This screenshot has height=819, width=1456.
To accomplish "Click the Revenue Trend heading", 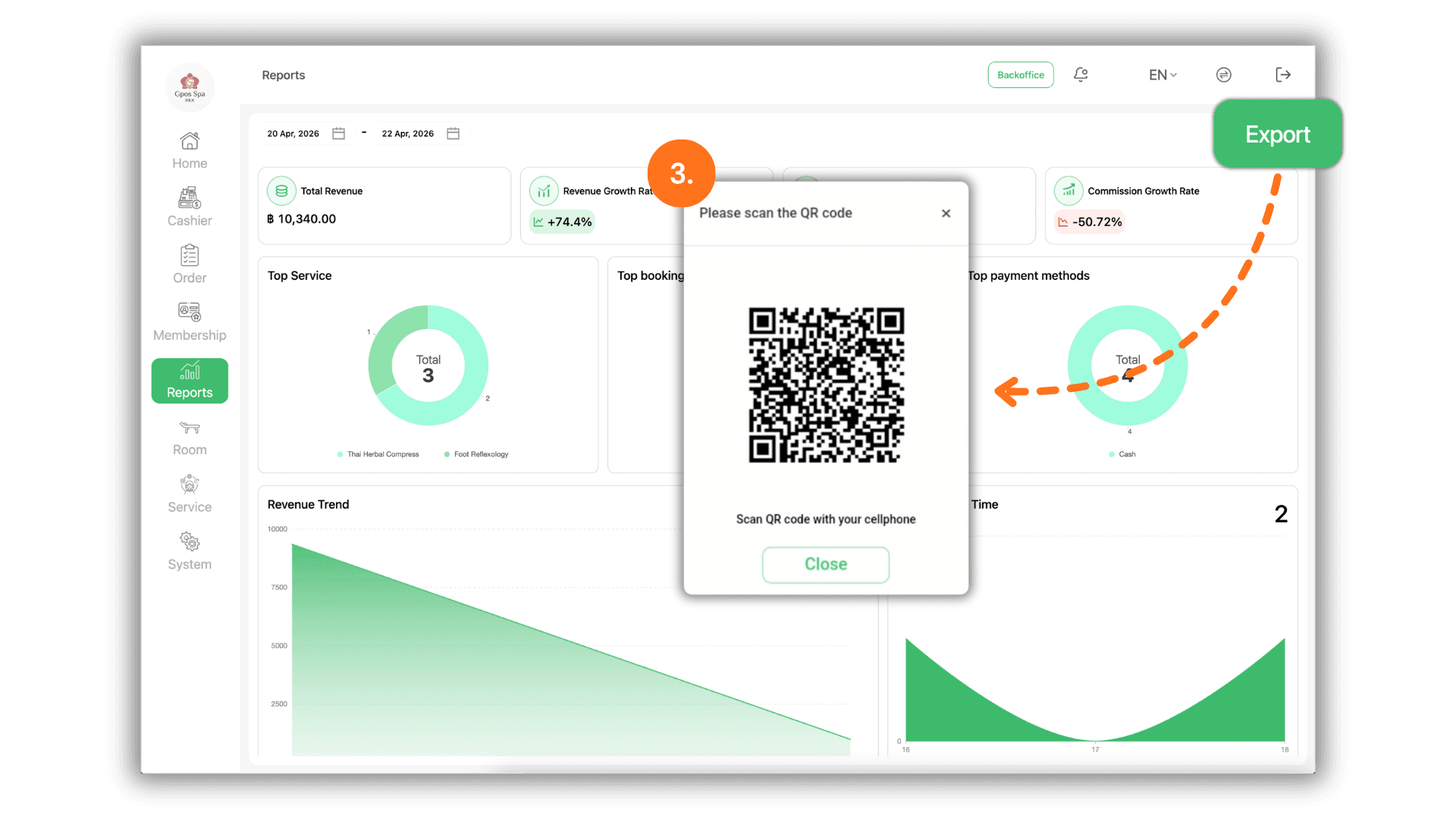I will point(308,505).
